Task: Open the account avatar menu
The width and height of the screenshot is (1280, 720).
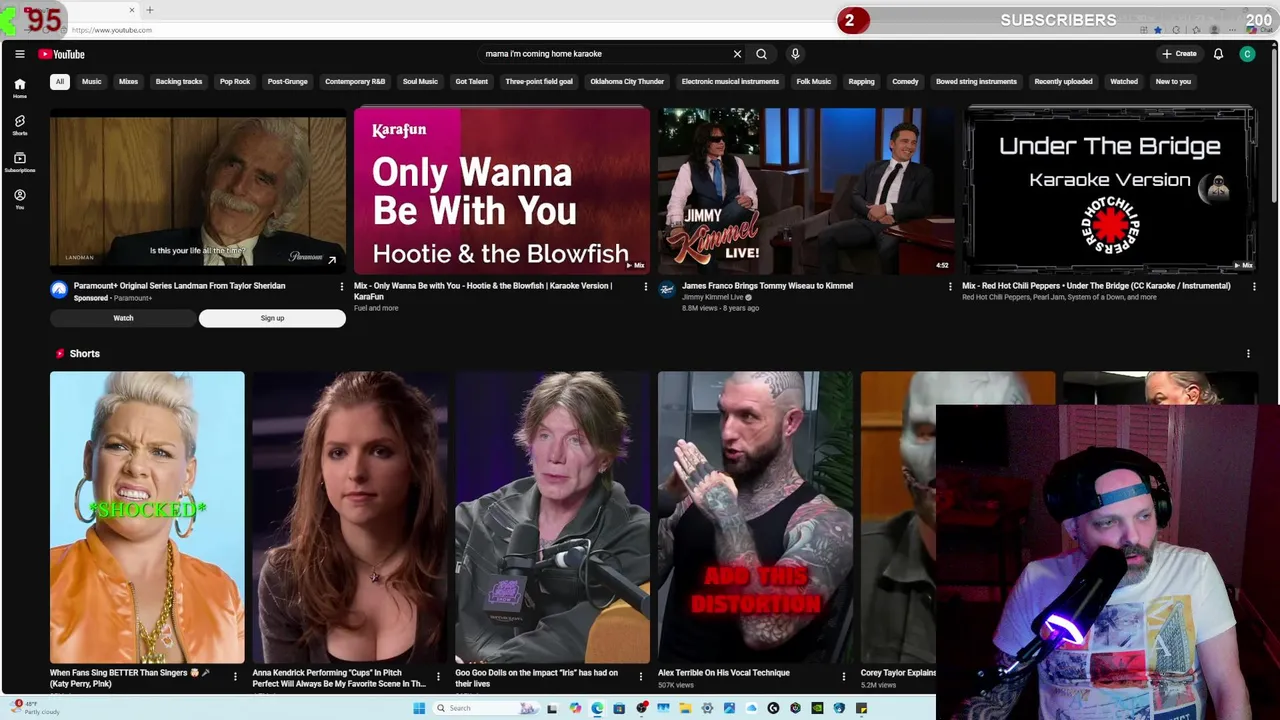Action: [x=1247, y=54]
